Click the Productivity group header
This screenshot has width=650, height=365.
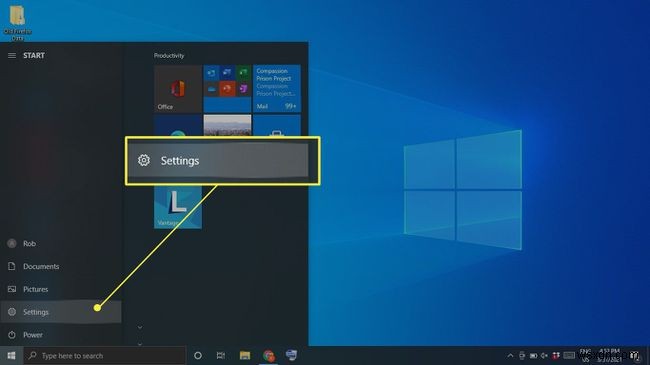point(169,56)
